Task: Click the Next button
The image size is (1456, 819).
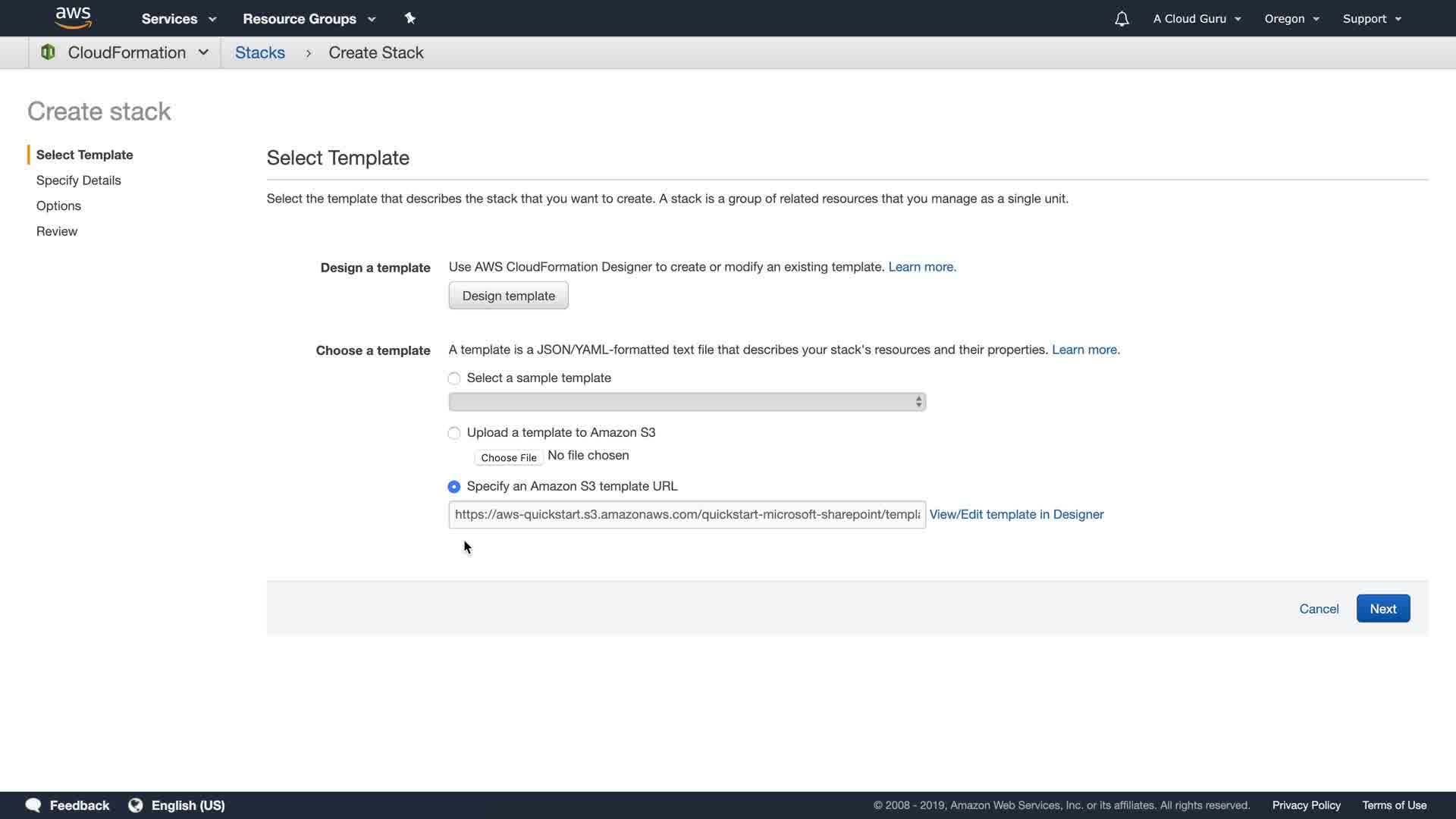Action: click(1382, 609)
